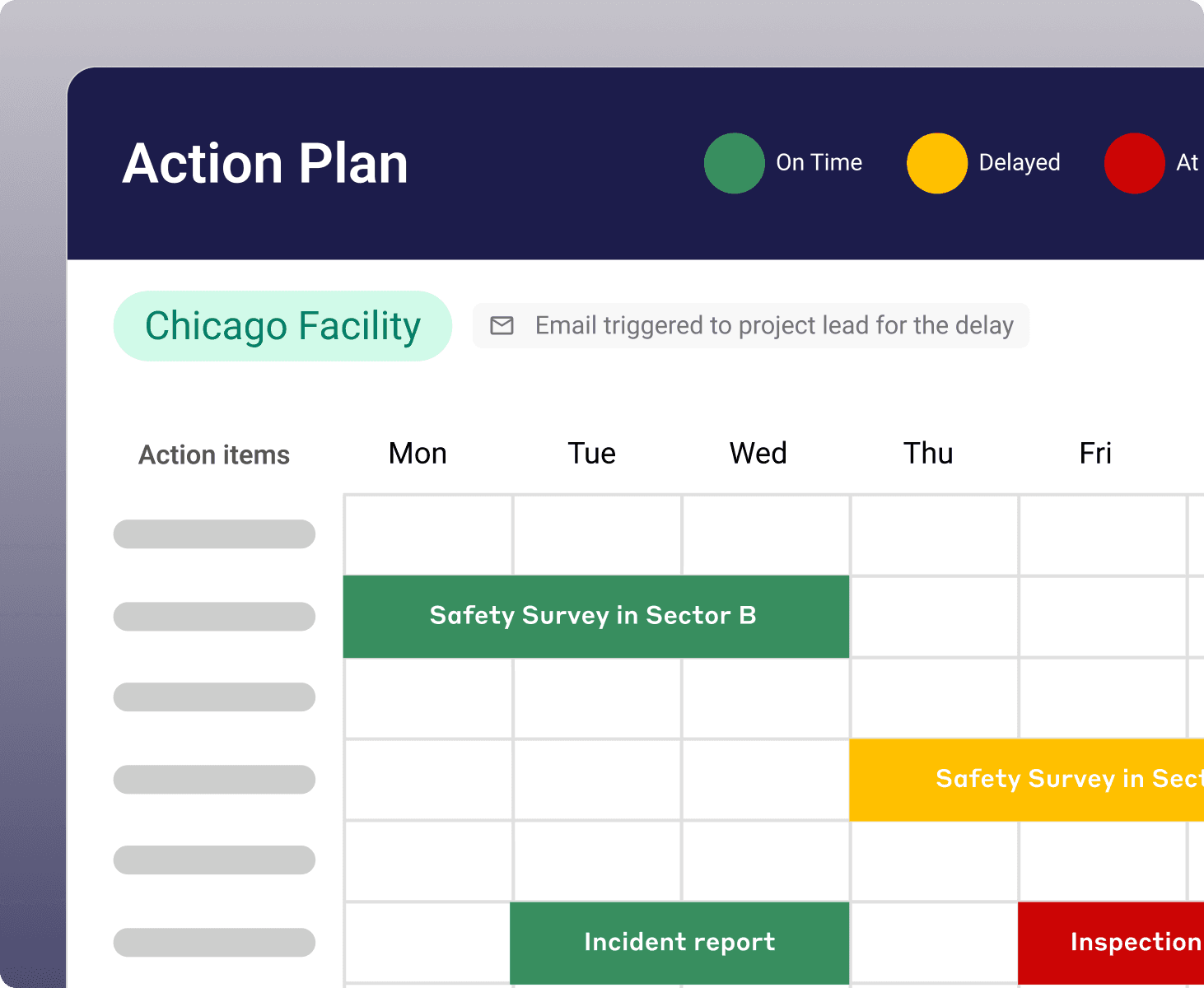This screenshot has width=1204, height=988.
Task: Click the Mon column header
Action: coord(418,454)
